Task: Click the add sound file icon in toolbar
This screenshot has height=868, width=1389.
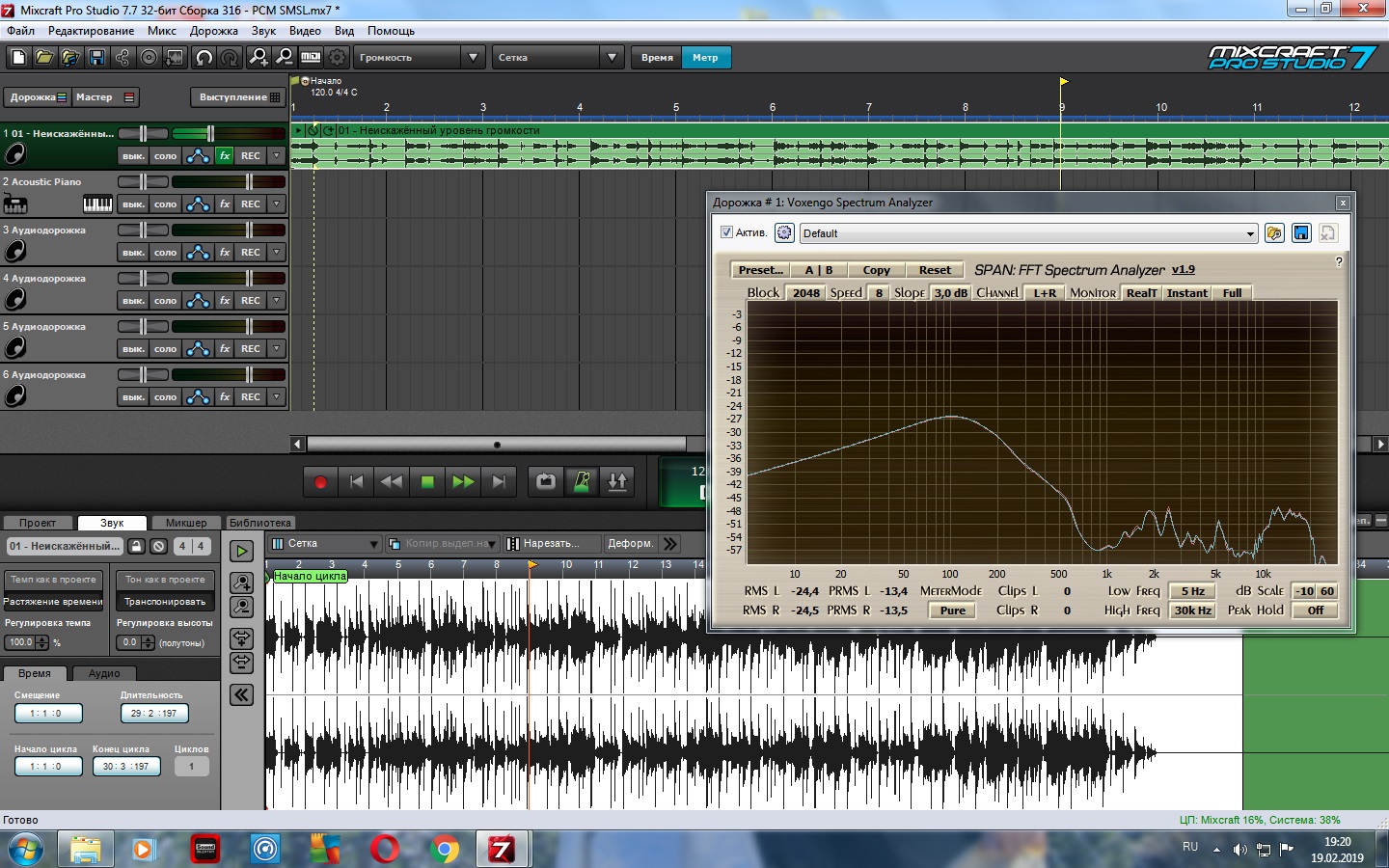Action: click(70, 58)
